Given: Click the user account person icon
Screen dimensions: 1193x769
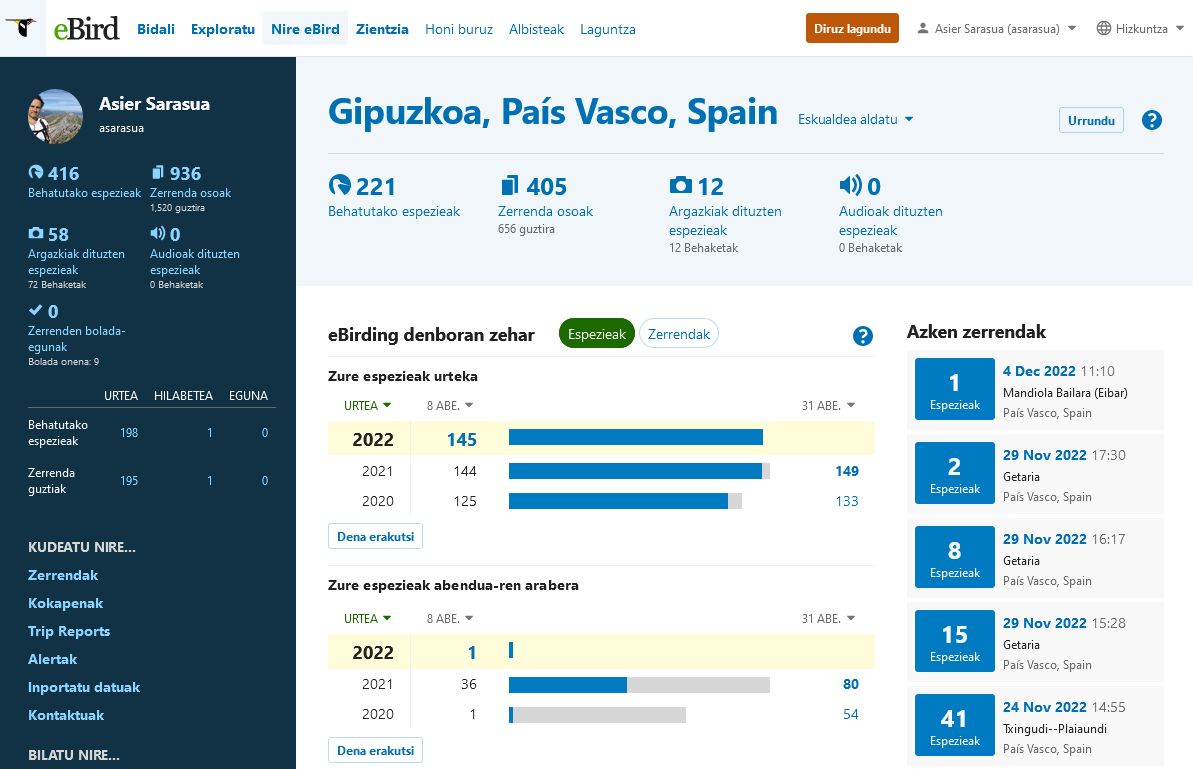Looking at the screenshot, I should point(922,28).
